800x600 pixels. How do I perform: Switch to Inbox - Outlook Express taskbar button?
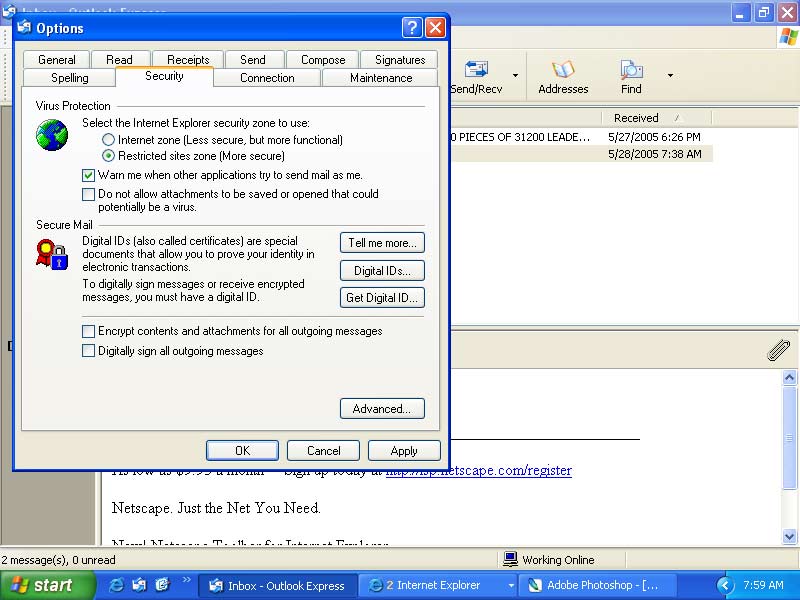coord(278,585)
